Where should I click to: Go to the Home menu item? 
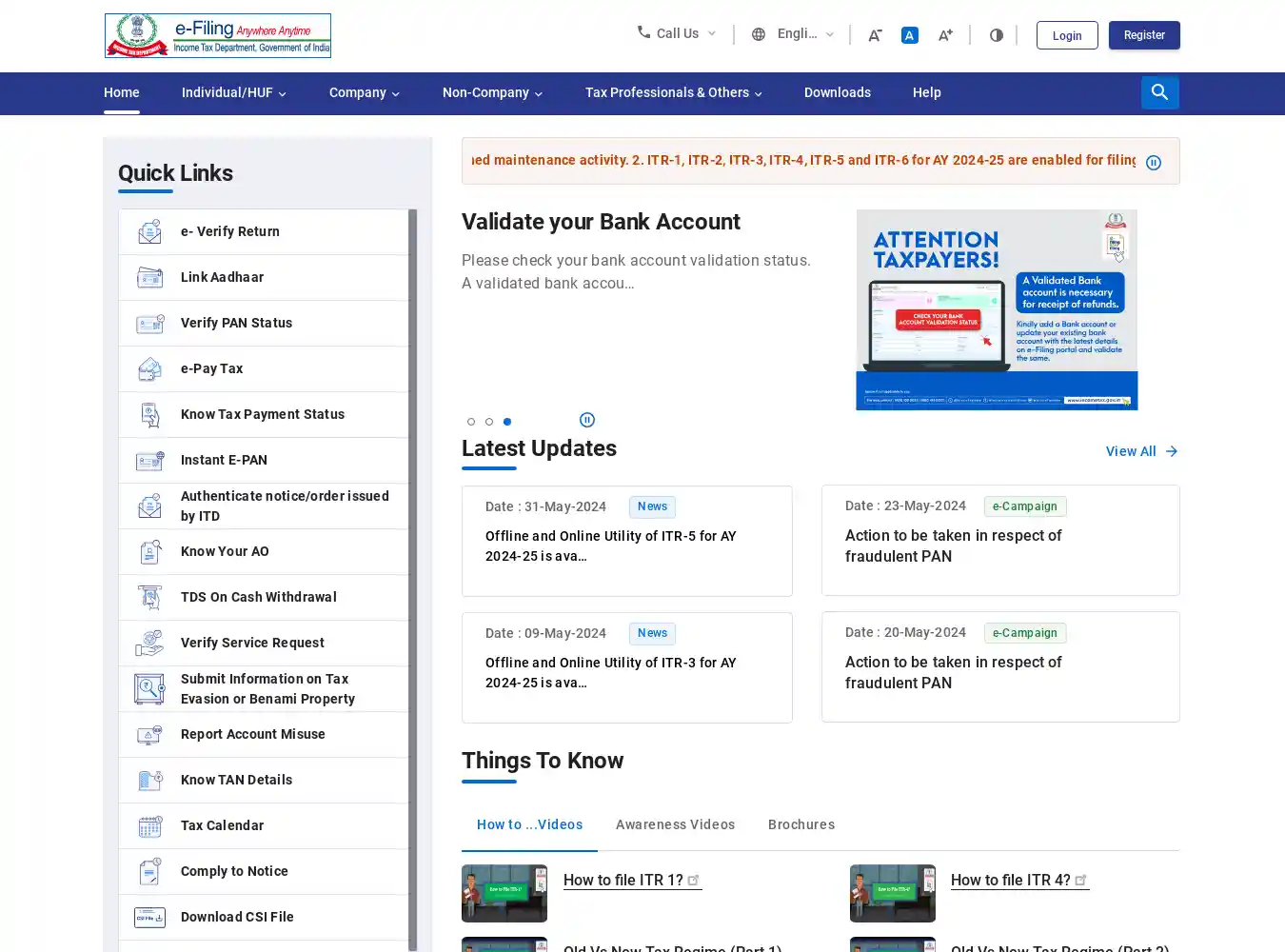(122, 92)
